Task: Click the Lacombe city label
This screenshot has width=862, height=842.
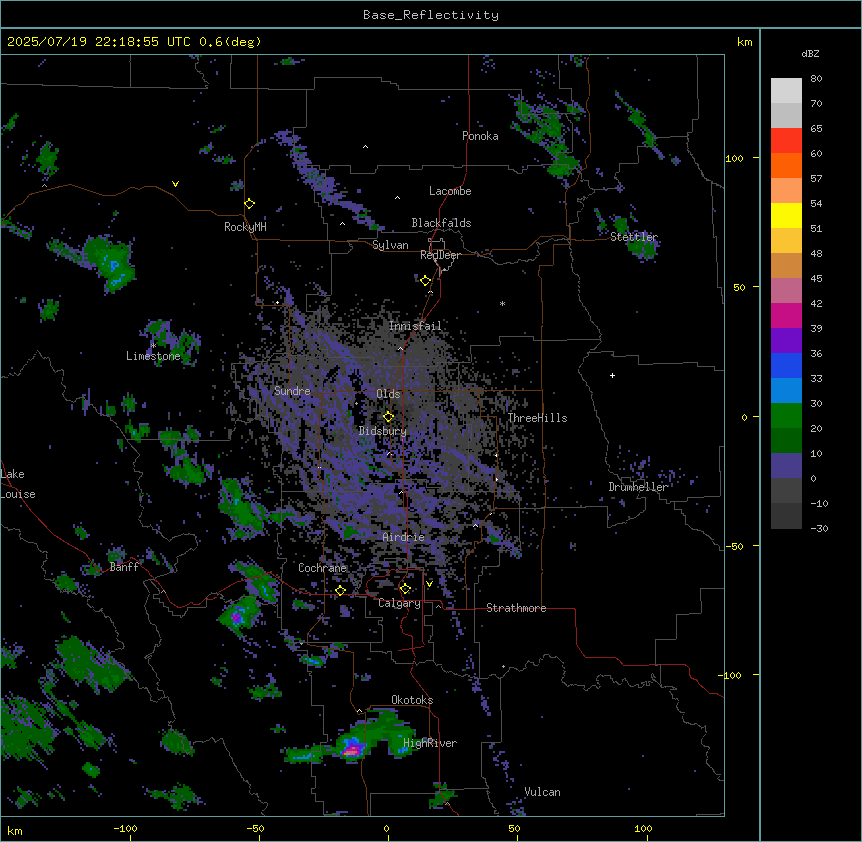Action: (450, 191)
